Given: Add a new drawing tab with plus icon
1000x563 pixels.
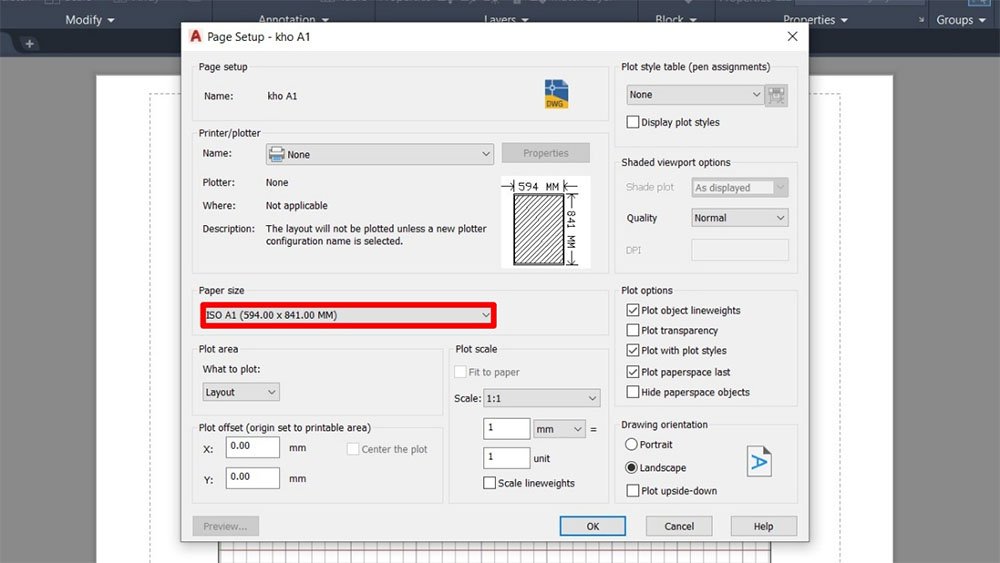Looking at the screenshot, I should [x=29, y=43].
